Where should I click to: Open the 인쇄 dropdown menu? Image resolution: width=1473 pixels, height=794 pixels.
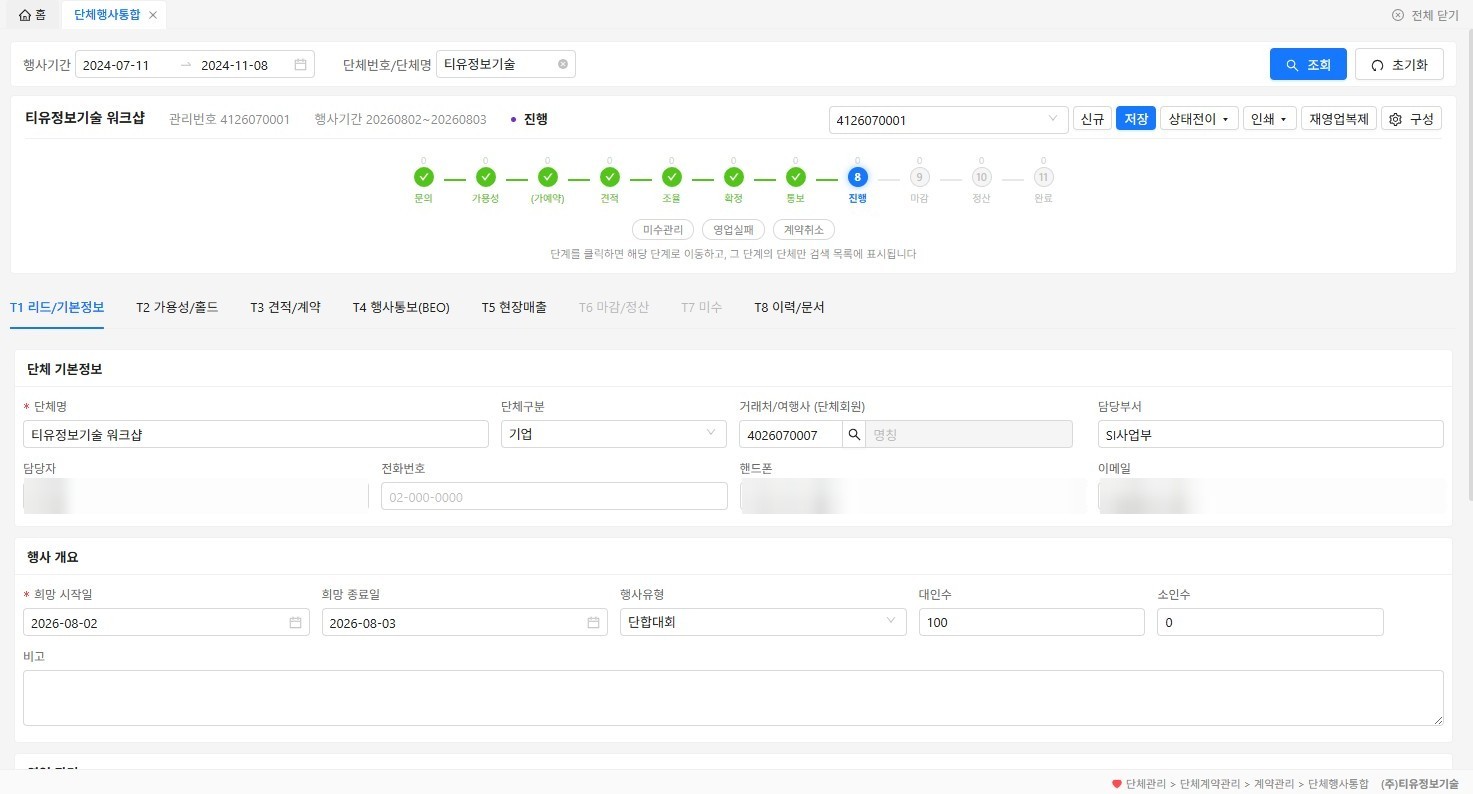(x=1270, y=119)
